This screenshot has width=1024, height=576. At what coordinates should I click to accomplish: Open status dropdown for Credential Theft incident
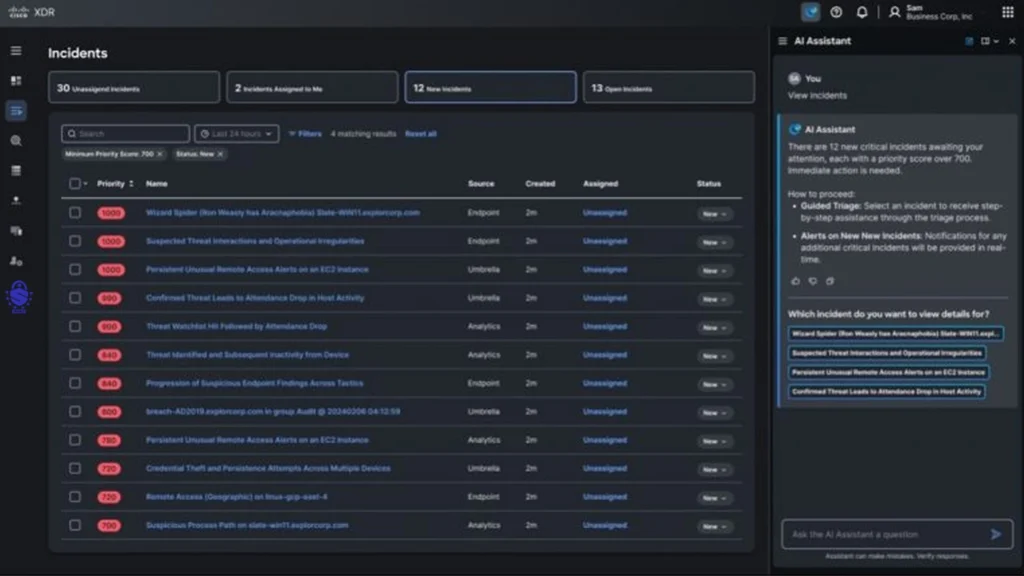(714, 470)
